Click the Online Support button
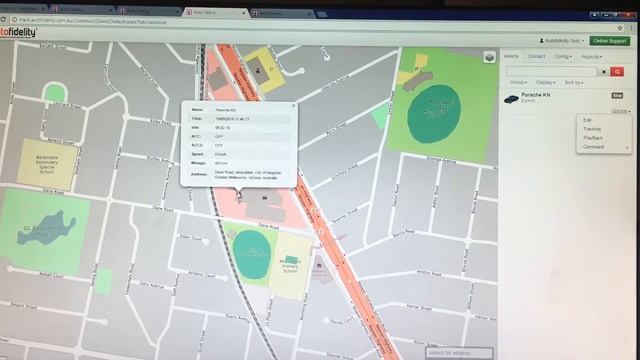Image resolution: width=640 pixels, height=360 pixels. click(610, 41)
